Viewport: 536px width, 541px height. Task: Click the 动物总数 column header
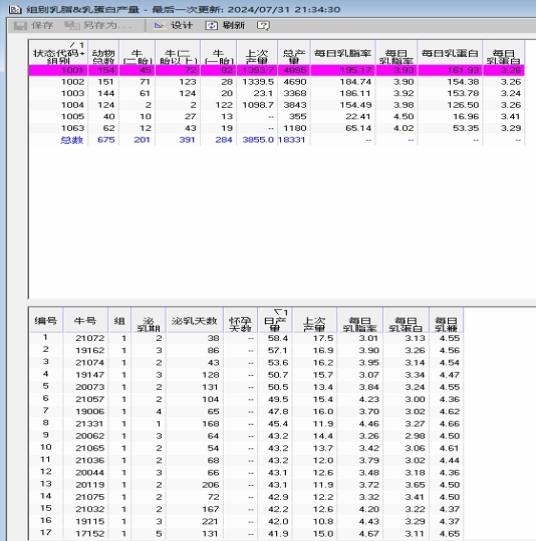click(103, 53)
